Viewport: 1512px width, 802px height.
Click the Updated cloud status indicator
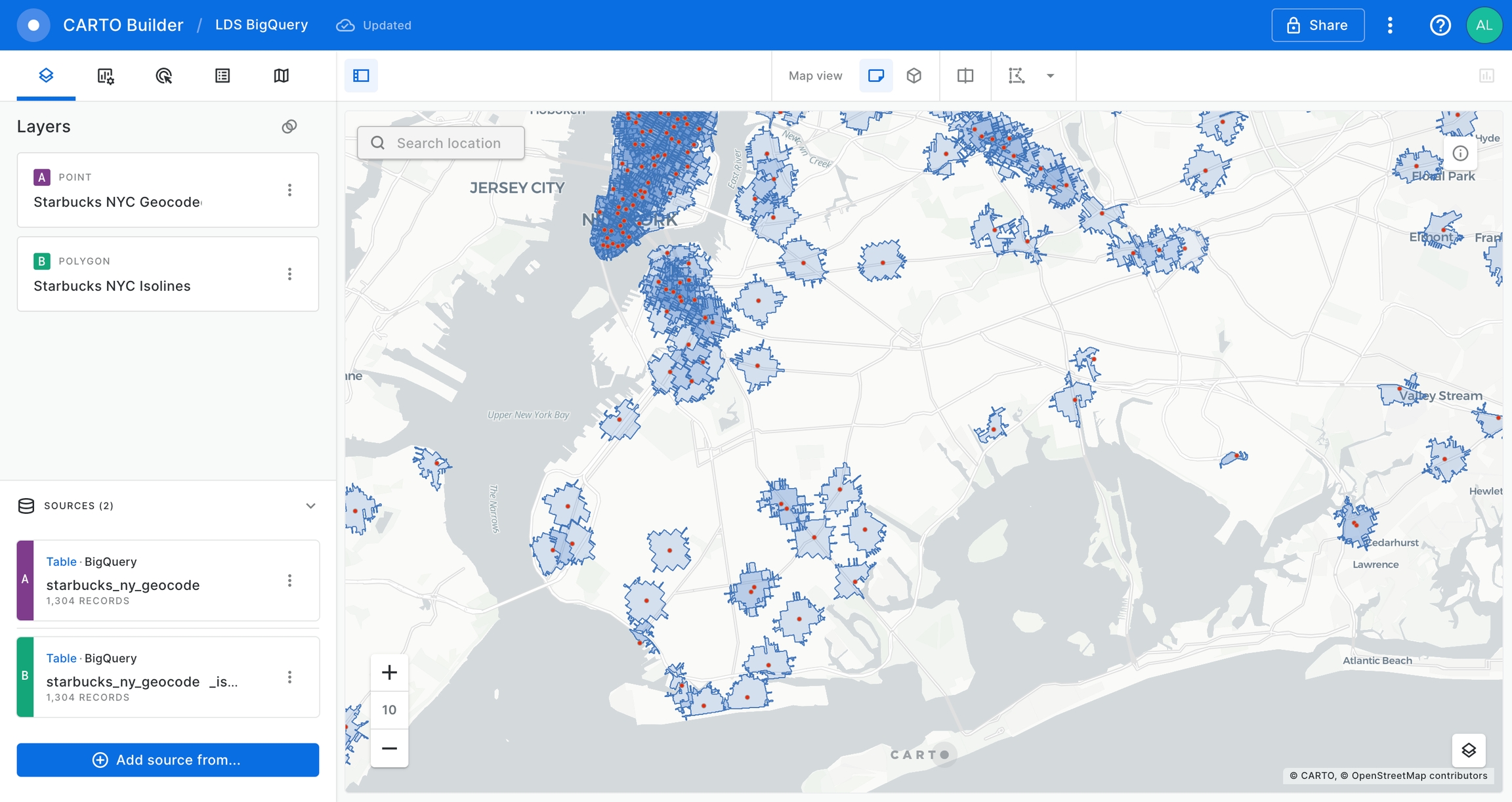[374, 25]
